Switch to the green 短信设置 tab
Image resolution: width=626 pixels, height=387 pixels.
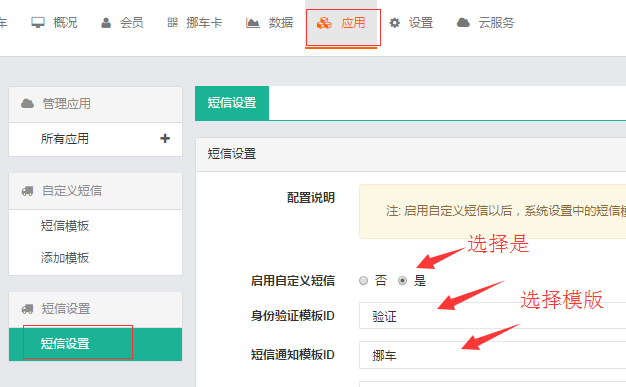pos(232,103)
